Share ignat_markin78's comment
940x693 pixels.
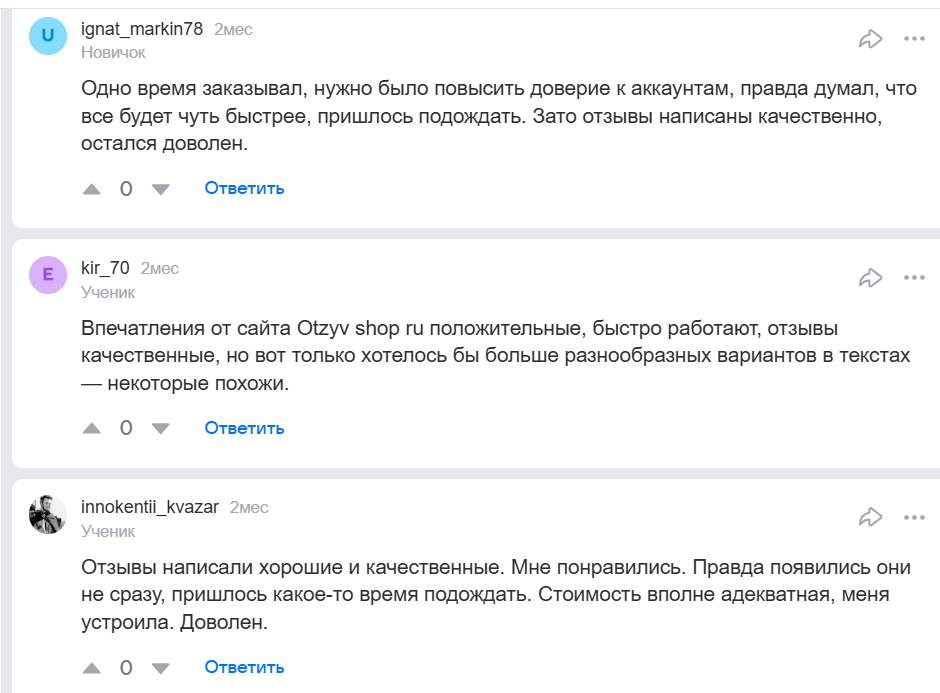pyautogui.click(x=871, y=39)
